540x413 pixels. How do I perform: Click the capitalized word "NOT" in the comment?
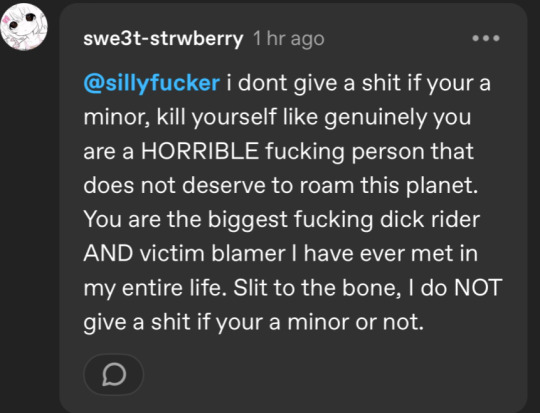click(x=478, y=288)
